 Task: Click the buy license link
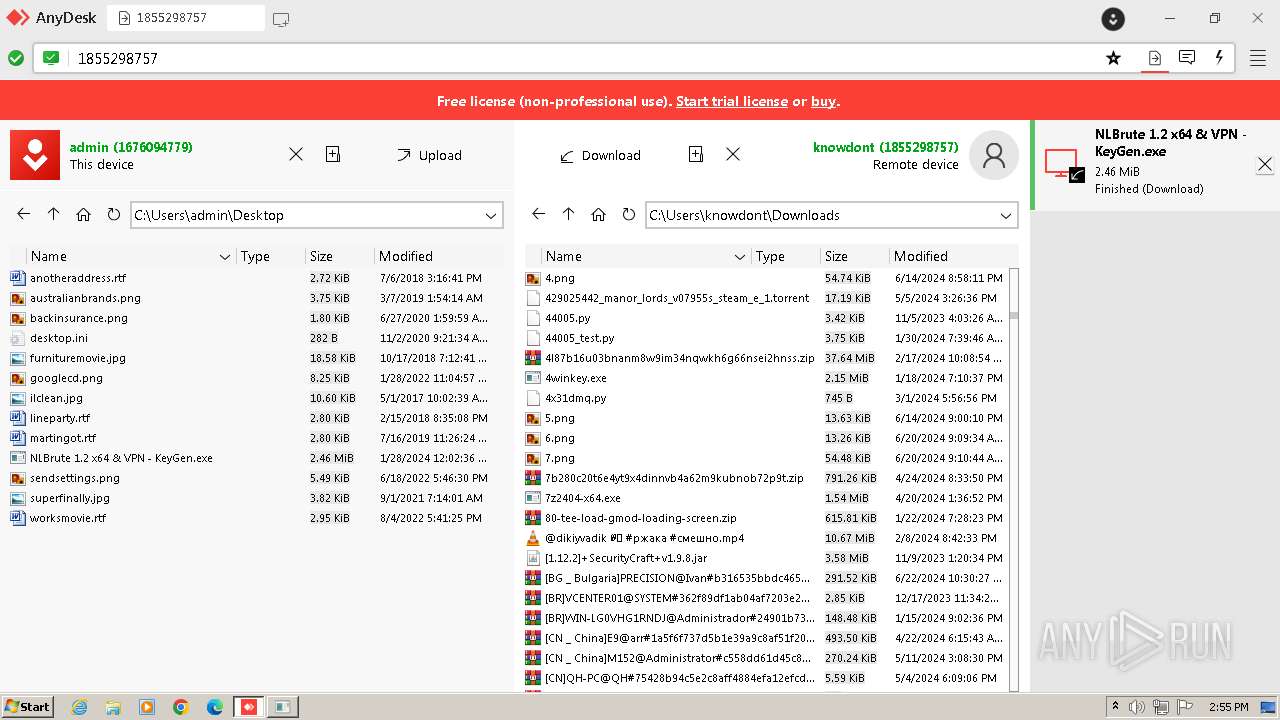coord(823,101)
